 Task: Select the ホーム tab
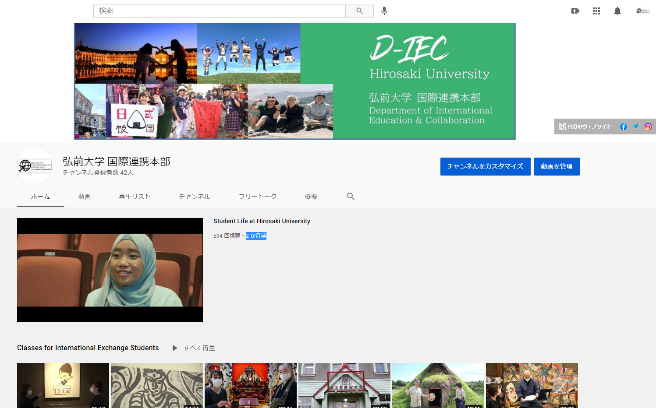point(40,196)
